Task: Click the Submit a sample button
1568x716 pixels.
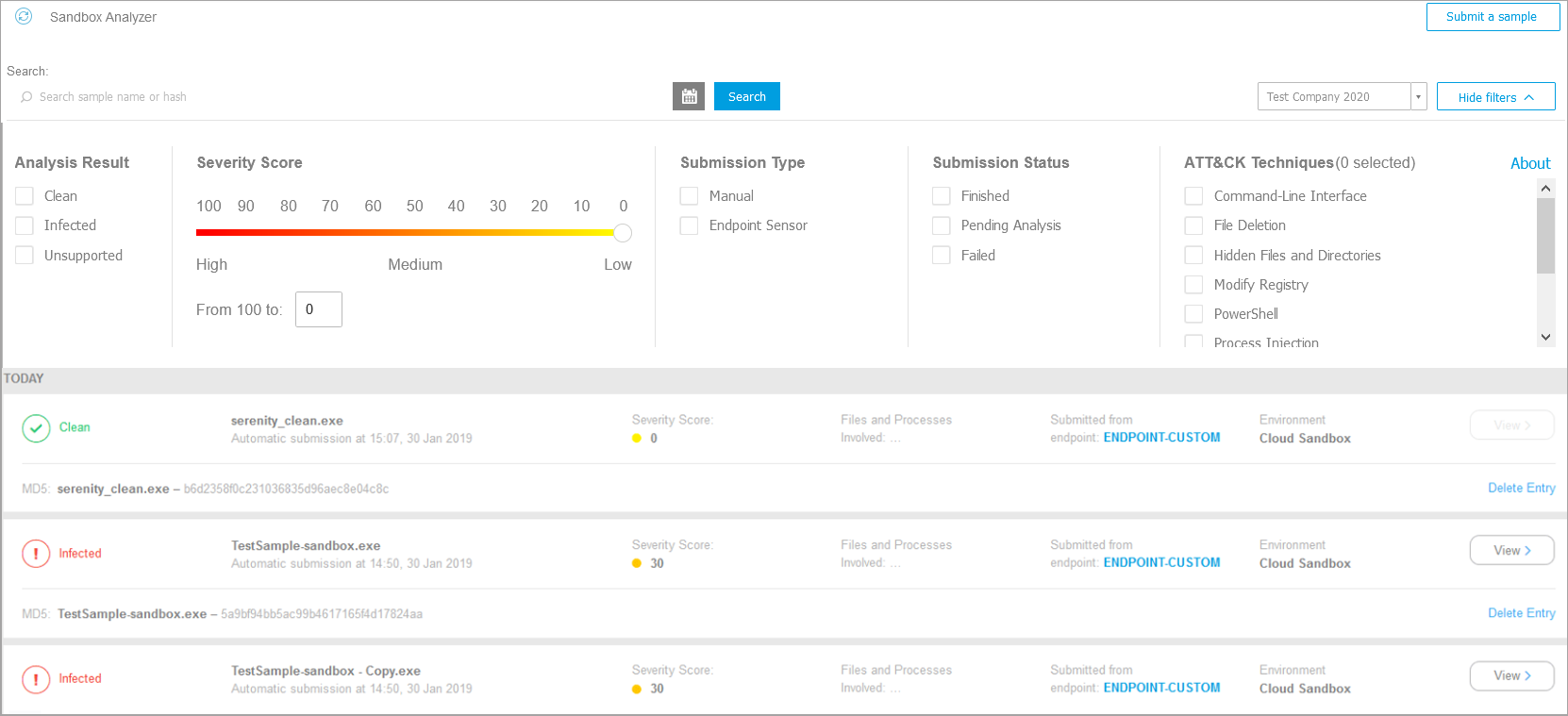Action: [1492, 17]
